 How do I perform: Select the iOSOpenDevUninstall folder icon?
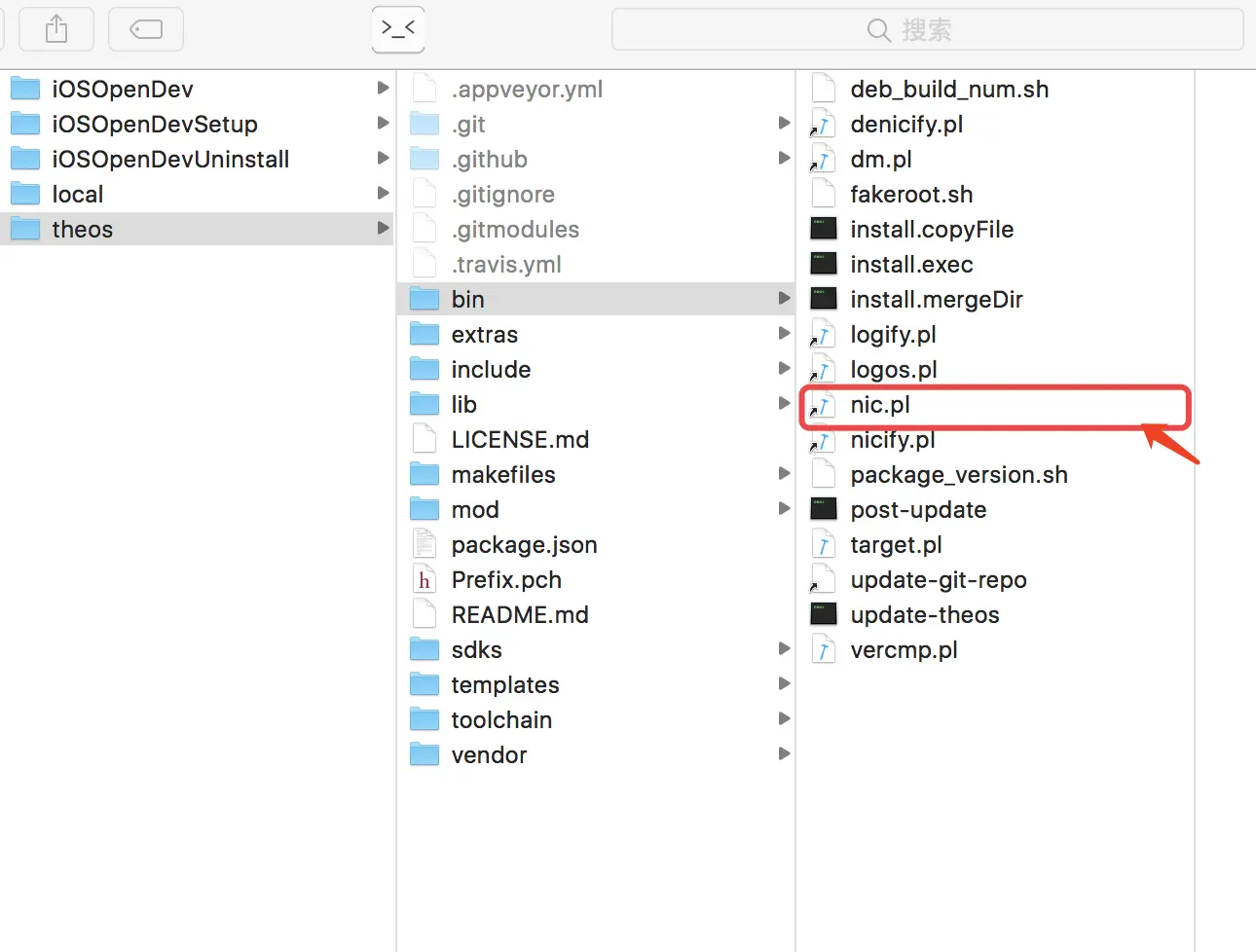point(25,159)
